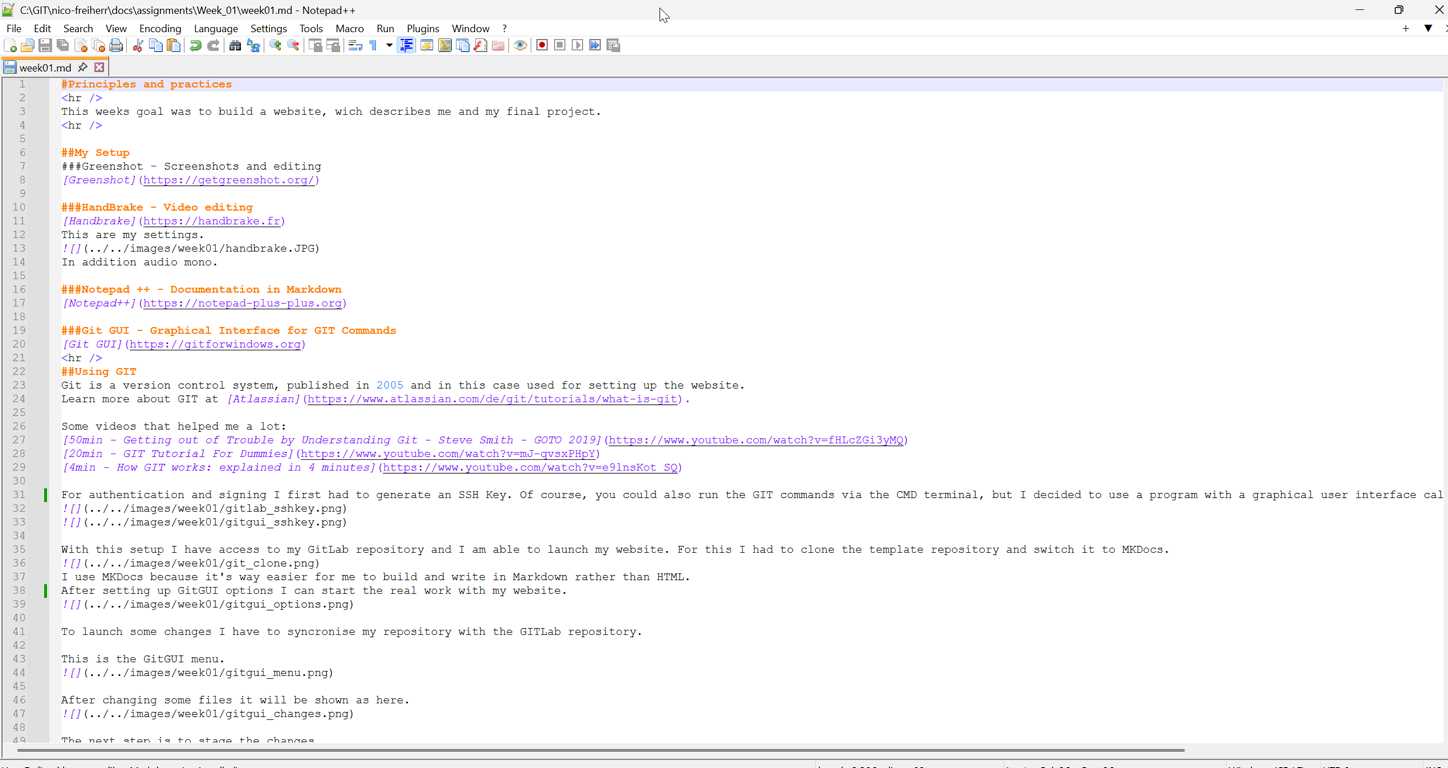Open the Replace dialog toolbar icon
1448x768 pixels.
[253, 45]
